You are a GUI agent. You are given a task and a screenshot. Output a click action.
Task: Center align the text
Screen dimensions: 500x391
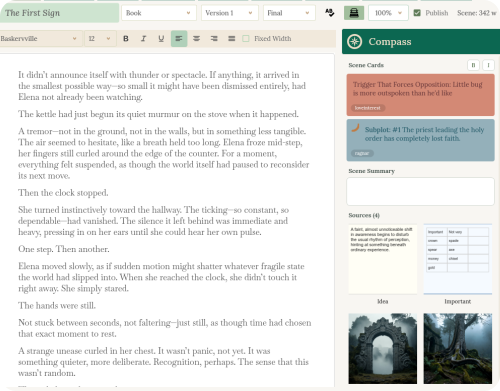[197, 39]
